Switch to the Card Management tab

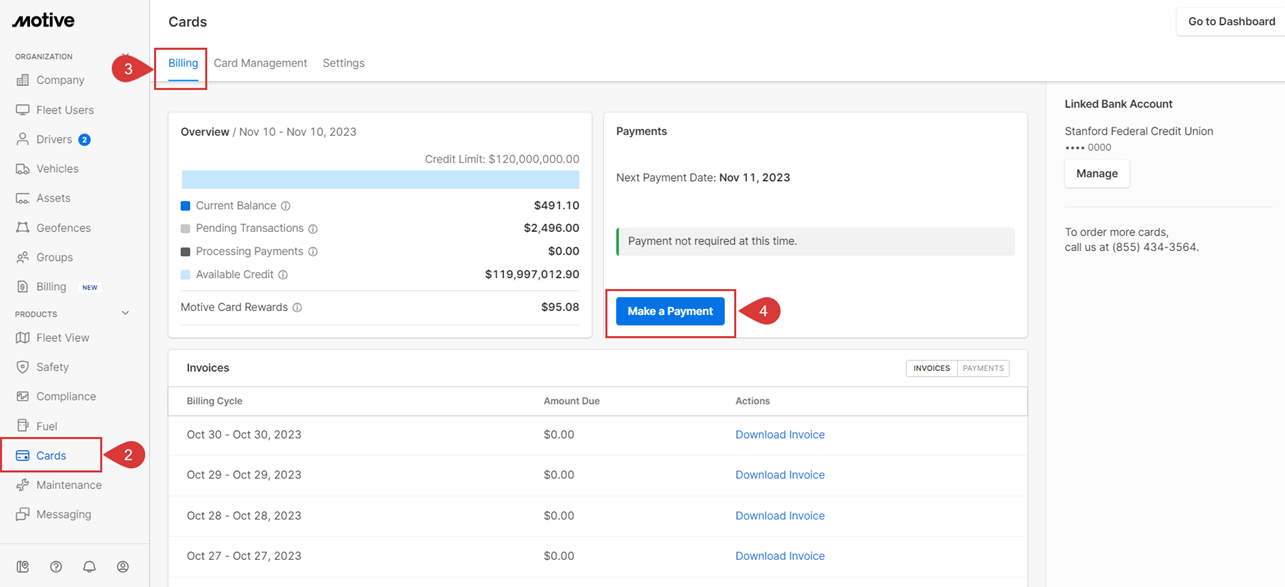[260, 62]
